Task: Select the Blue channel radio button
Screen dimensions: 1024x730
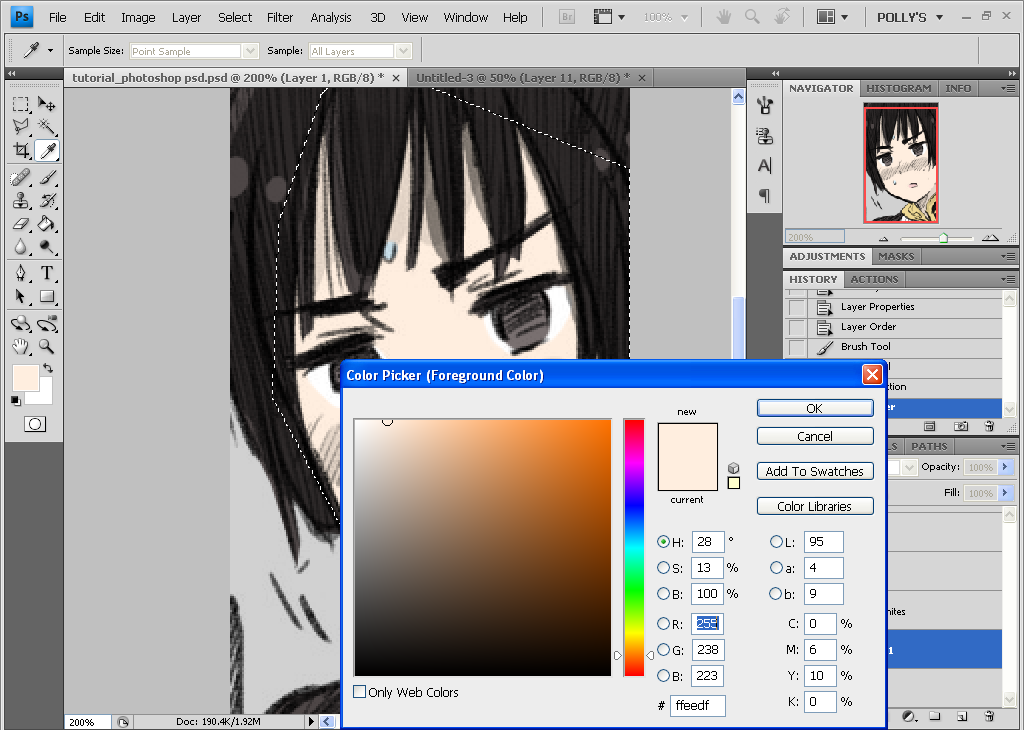Action: point(664,676)
